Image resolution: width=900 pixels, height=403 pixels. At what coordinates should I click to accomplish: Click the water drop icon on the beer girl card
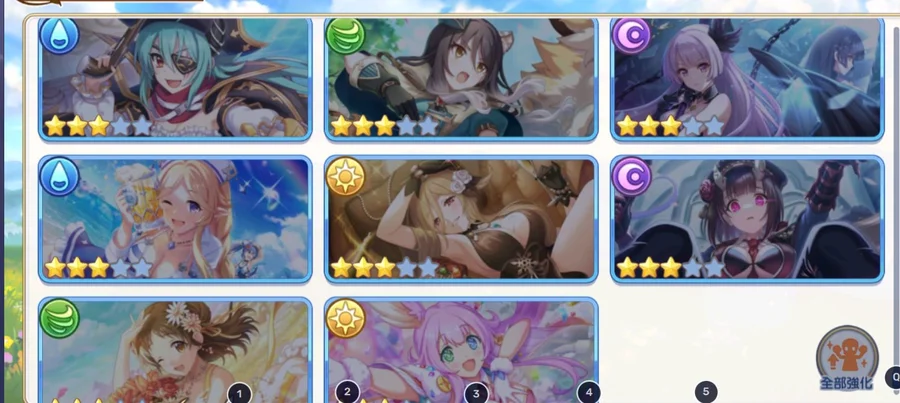pyautogui.click(x=59, y=176)
